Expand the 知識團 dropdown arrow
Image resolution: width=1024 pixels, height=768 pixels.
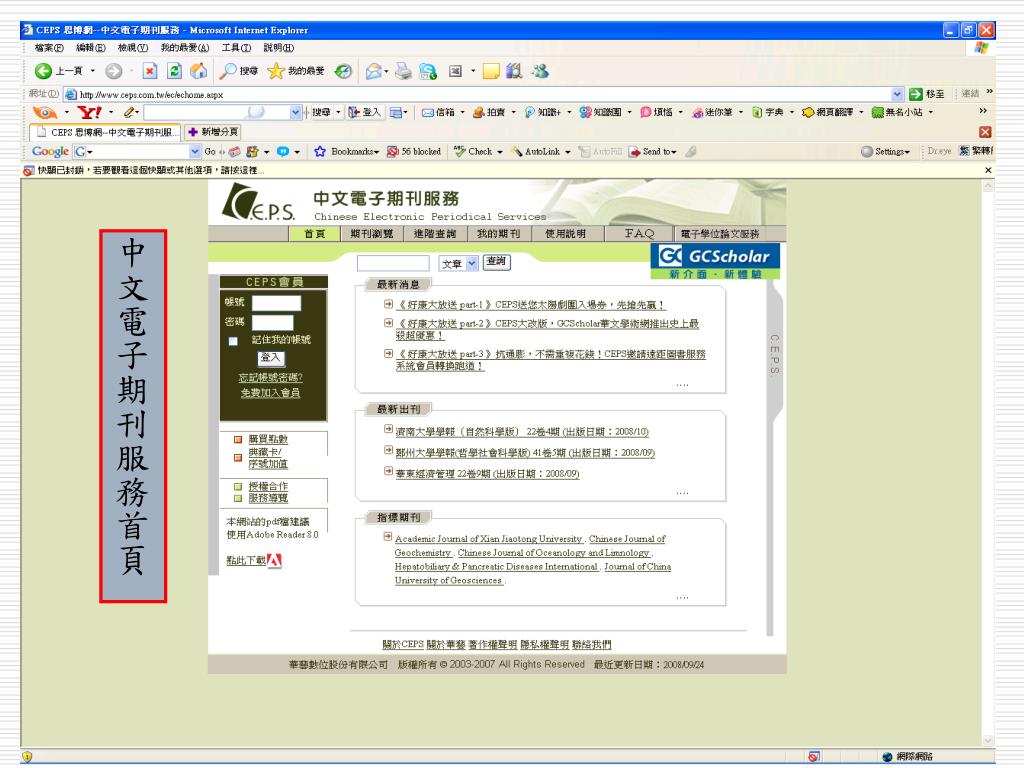click(x=630, y=112)
